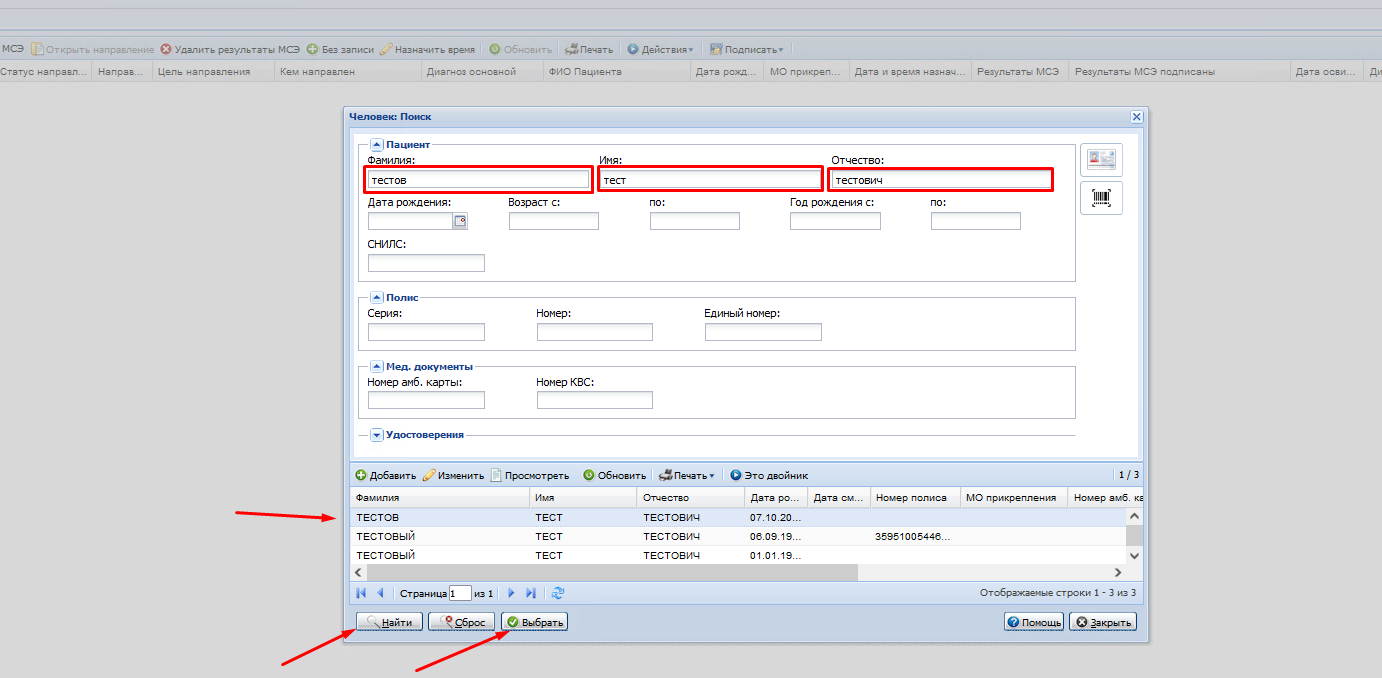Image resolution: width=1382 pixels, height=678 pixels.
Task: Click the Добавить button in the results toolbar
Action: [386, 476]
